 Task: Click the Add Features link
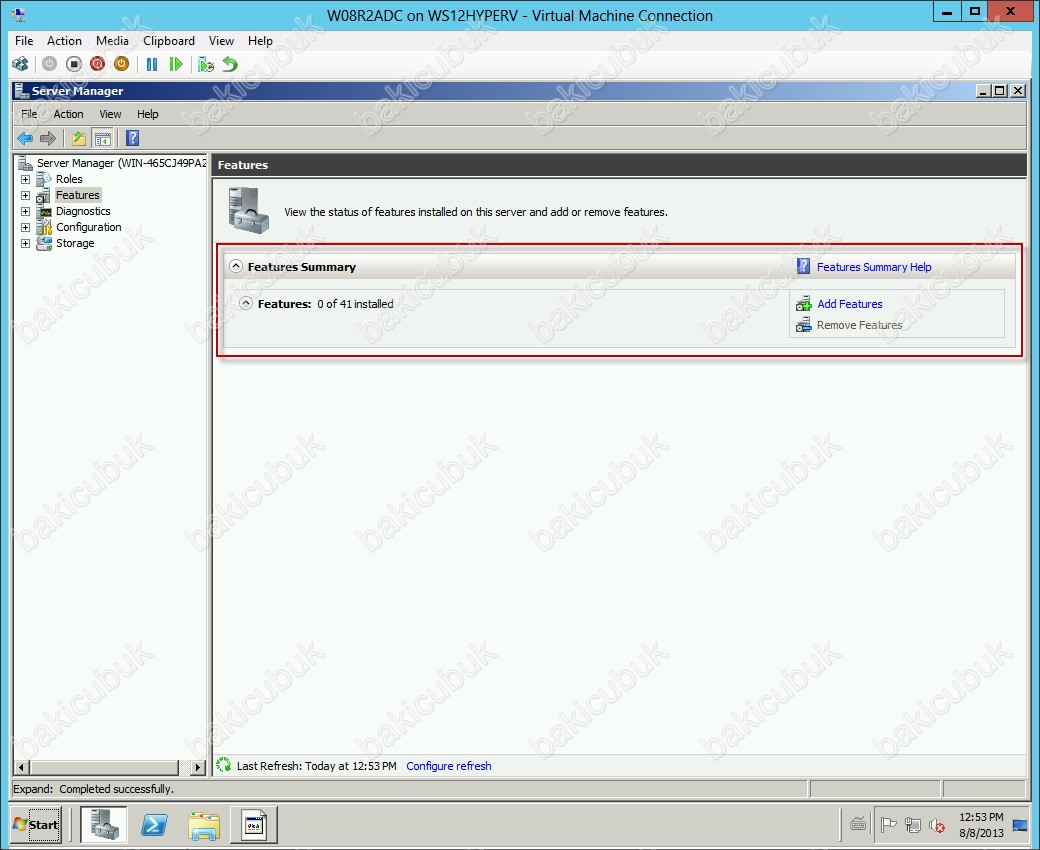[x=849, y=304]
